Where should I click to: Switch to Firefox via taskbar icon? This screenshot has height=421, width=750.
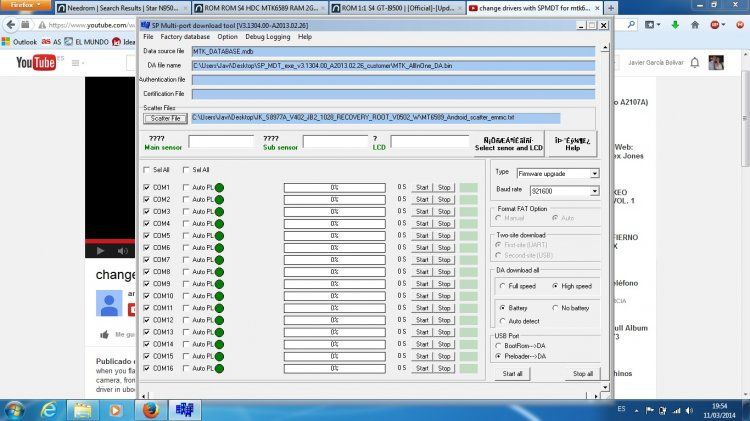click(151, 410)
